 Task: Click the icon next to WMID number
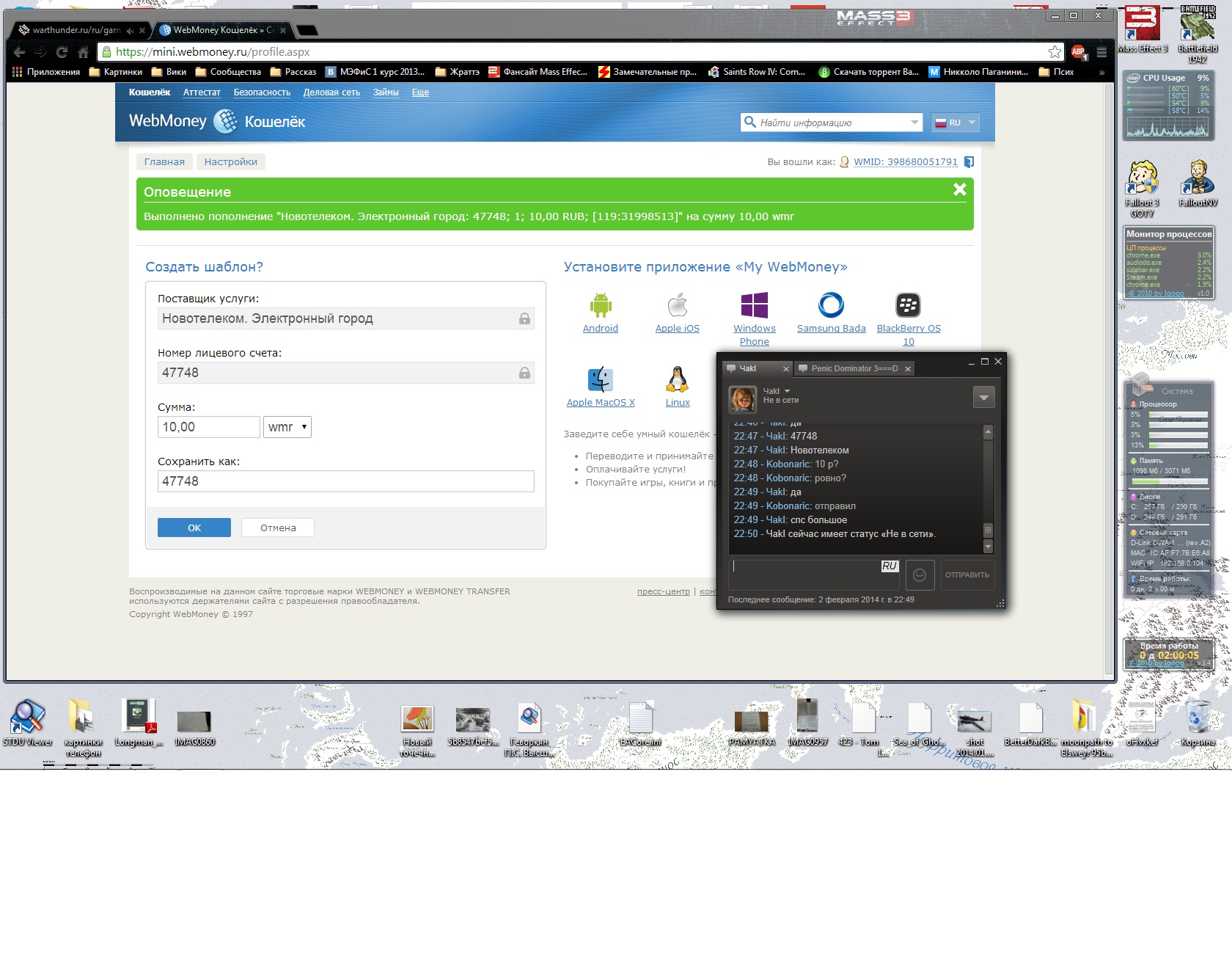969,162
